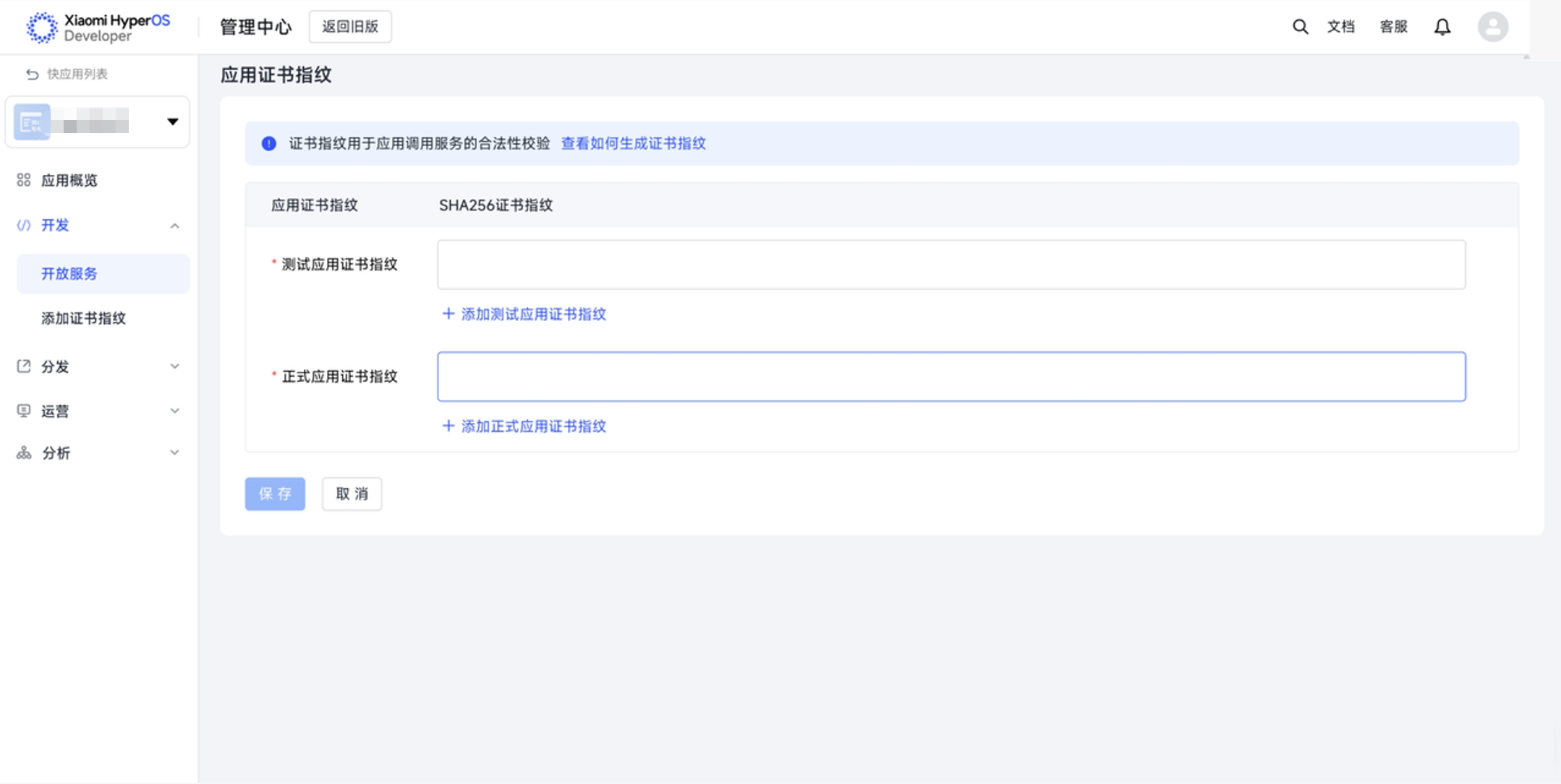Image resolution: width=1561 pixels, height=784 pixels.
Task: Select 开放服务 in the sidebar
Action: coord(69,273)
